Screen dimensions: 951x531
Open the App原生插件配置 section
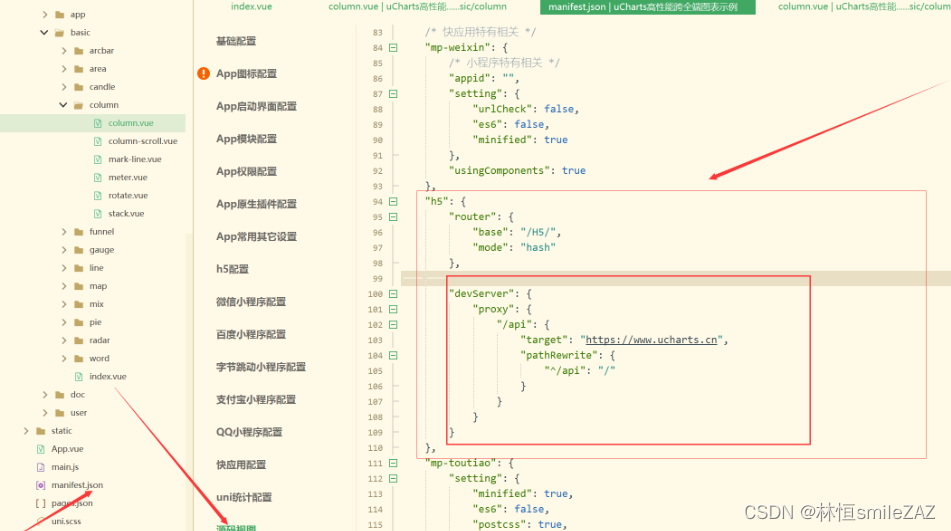[257, 204]
